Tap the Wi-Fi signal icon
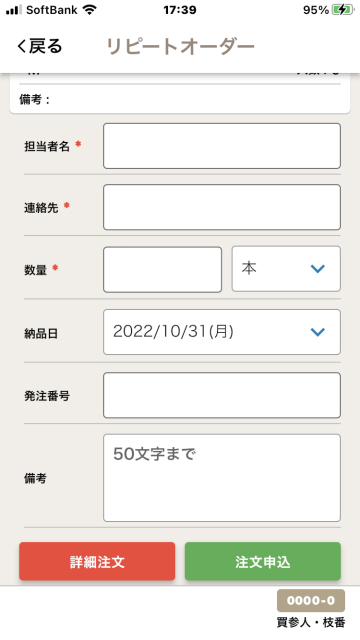360x640 pixels. pyautogui.click(x=89, y=10)
